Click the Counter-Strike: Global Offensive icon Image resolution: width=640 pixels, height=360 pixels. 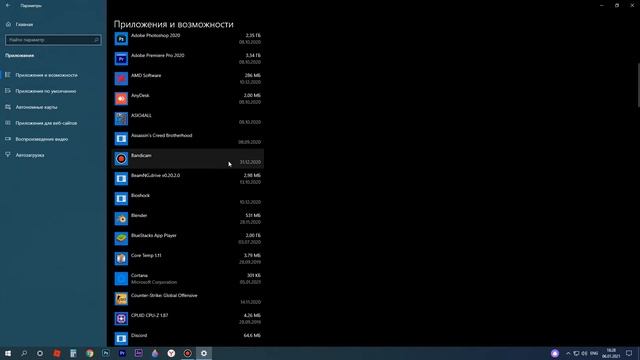tap(121, 299)
